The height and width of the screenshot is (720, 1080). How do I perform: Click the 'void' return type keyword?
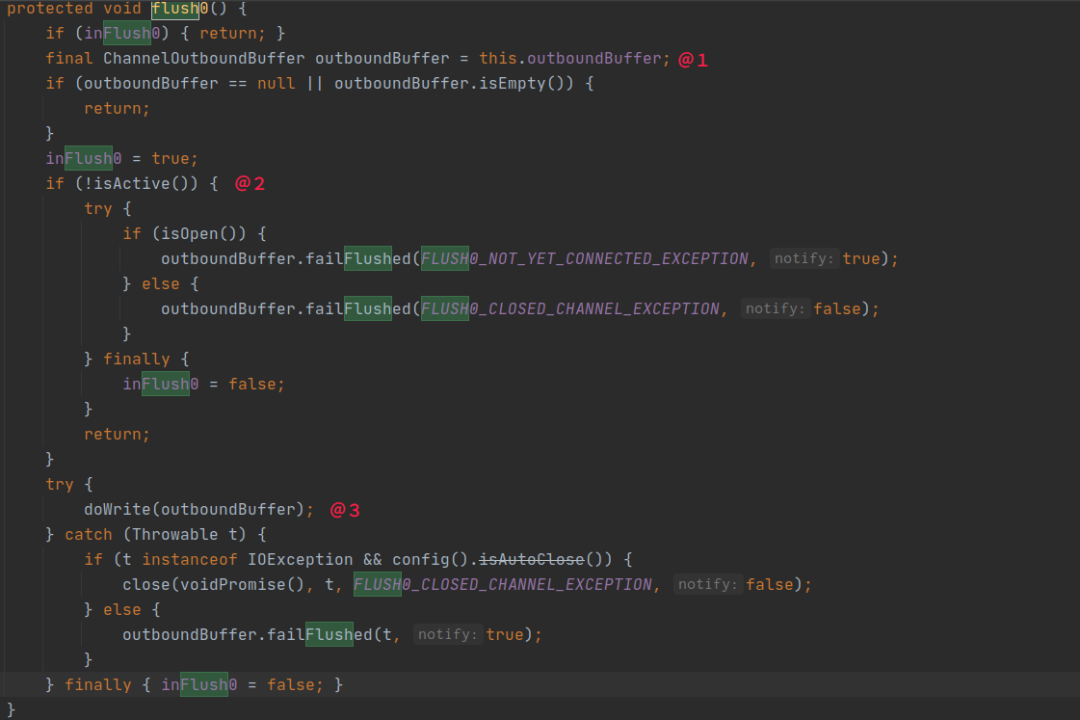[122, 8]
